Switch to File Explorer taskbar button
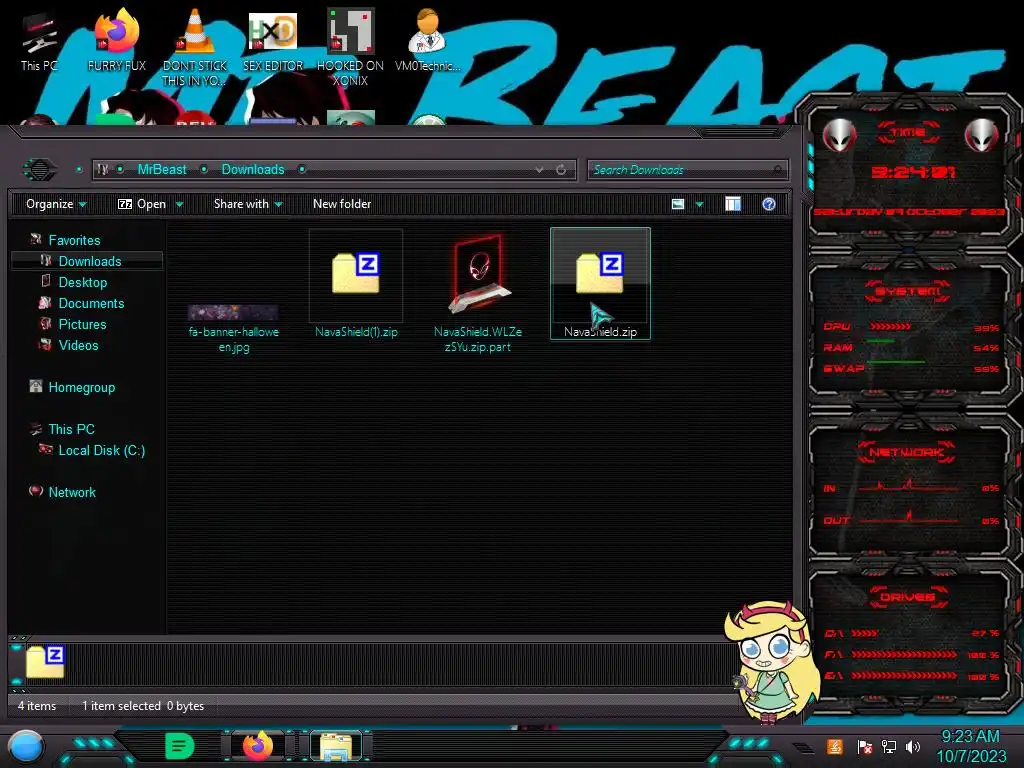Viewport: 1024px width, 768px height. pyautogui.click(x=336, y=746)
